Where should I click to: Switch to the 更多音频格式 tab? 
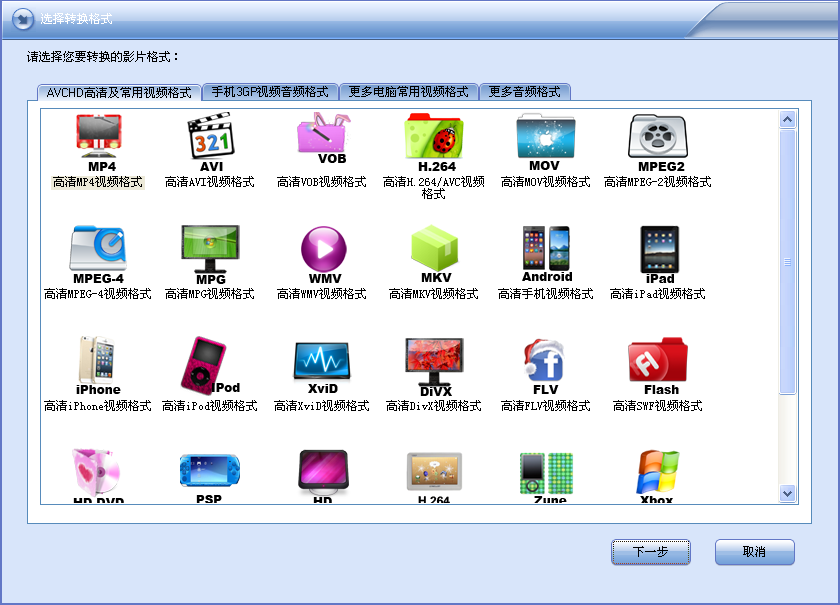(x=525, y=92)
